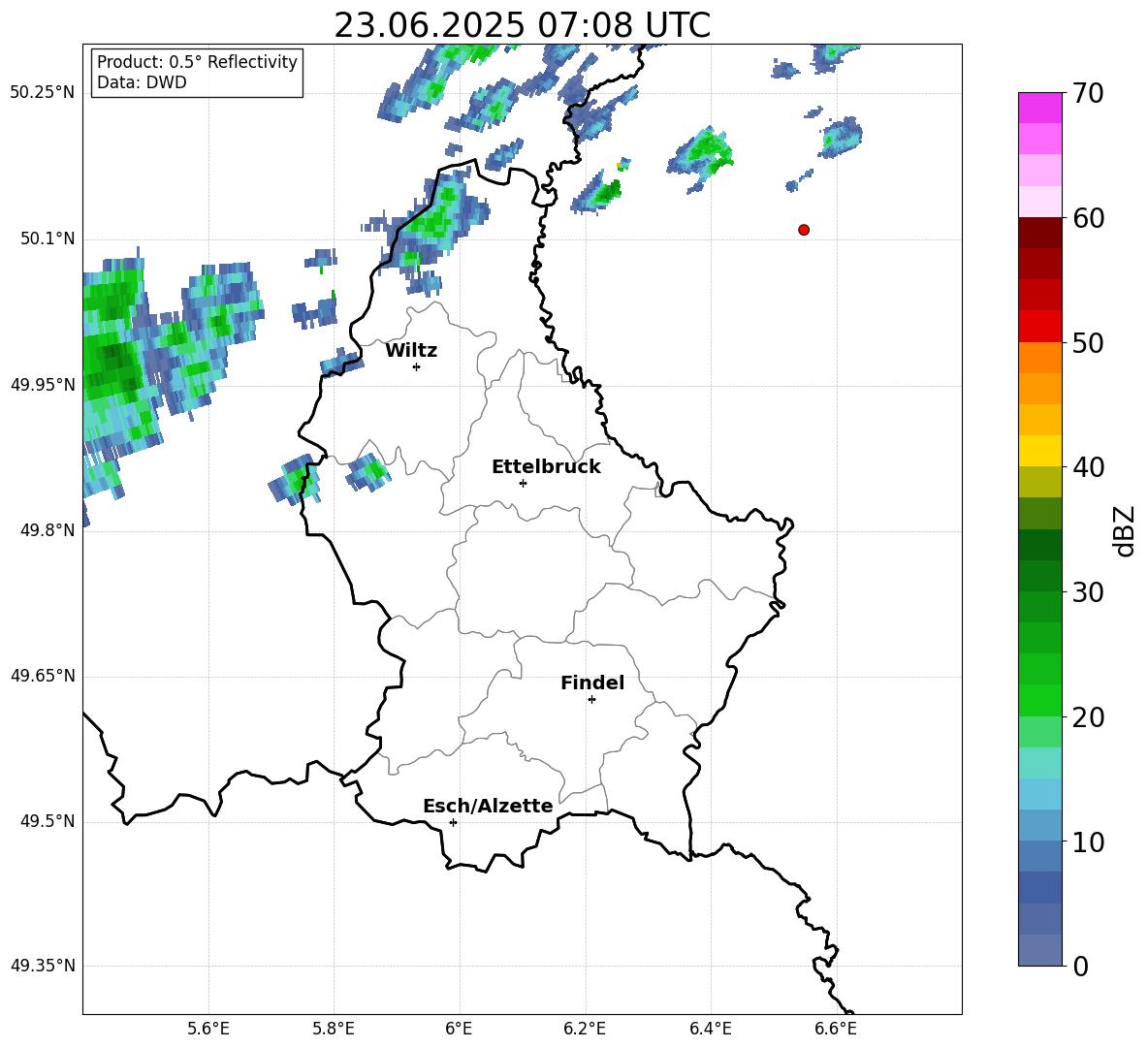
Task: Click the 10 colorbar tick label
Action: 1088,842
